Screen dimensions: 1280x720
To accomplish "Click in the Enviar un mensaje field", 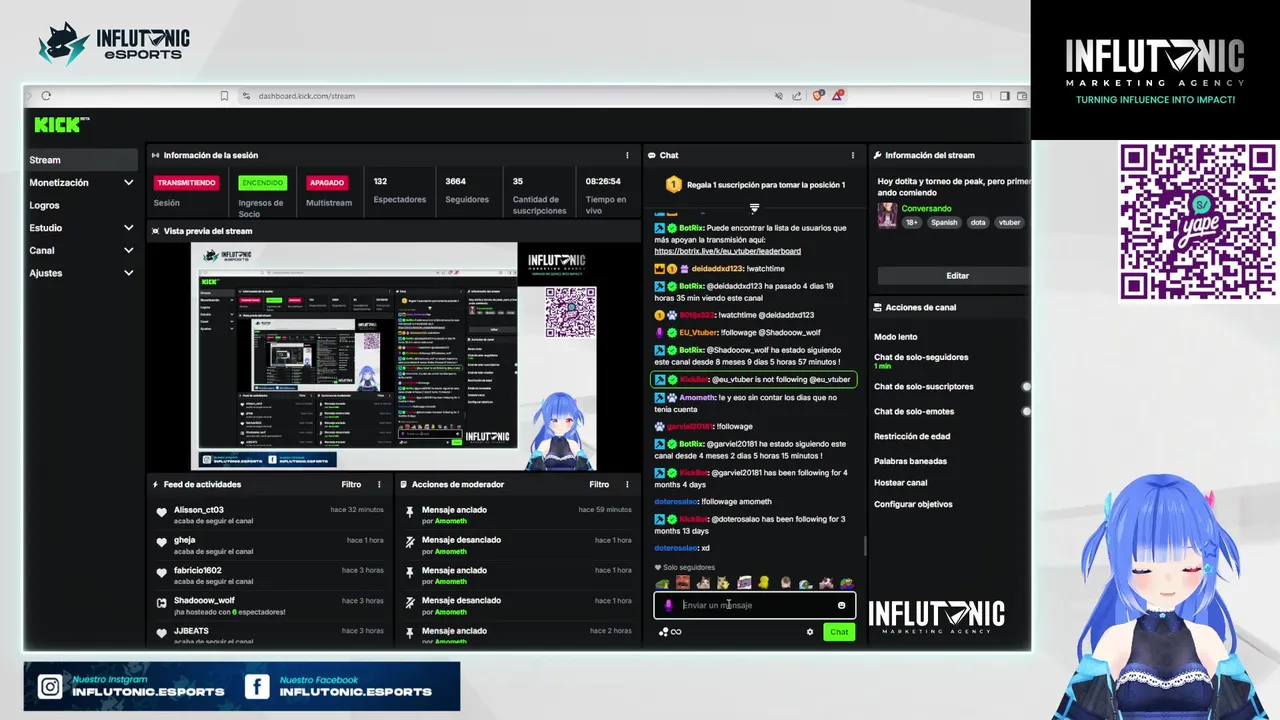I will tap(755, 605).
